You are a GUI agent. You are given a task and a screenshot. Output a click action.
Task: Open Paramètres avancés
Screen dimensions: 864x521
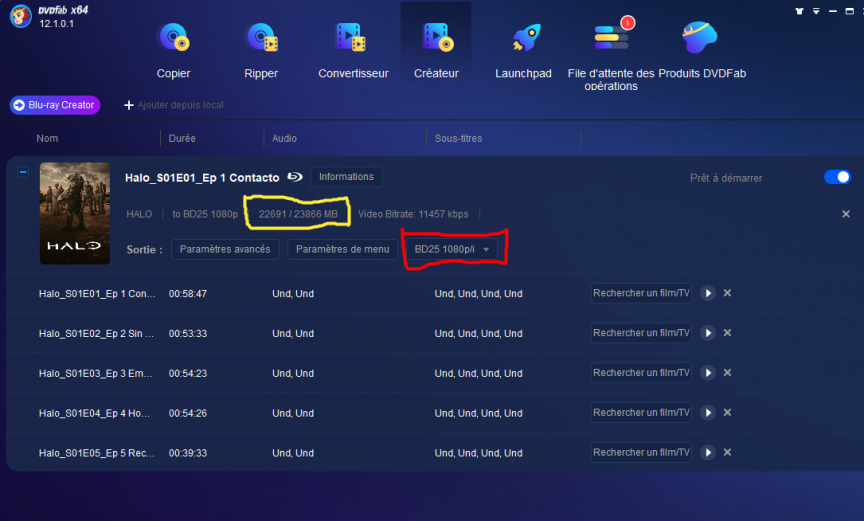(x=225, y=249)
